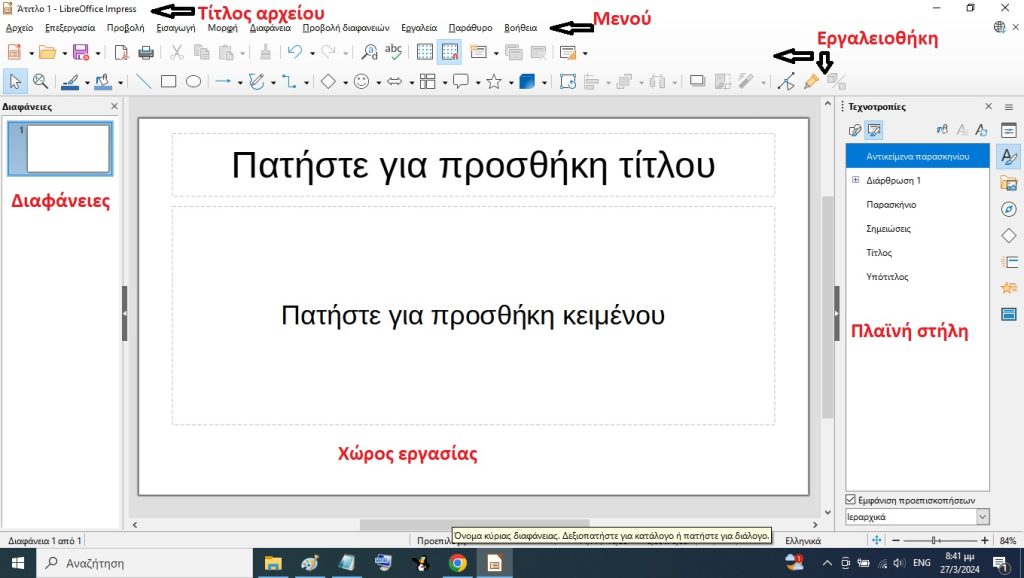The width and height of the screenshot is (1024, 578).
Task: Print the presentation with the printer icon
Action: click(146, 52)
